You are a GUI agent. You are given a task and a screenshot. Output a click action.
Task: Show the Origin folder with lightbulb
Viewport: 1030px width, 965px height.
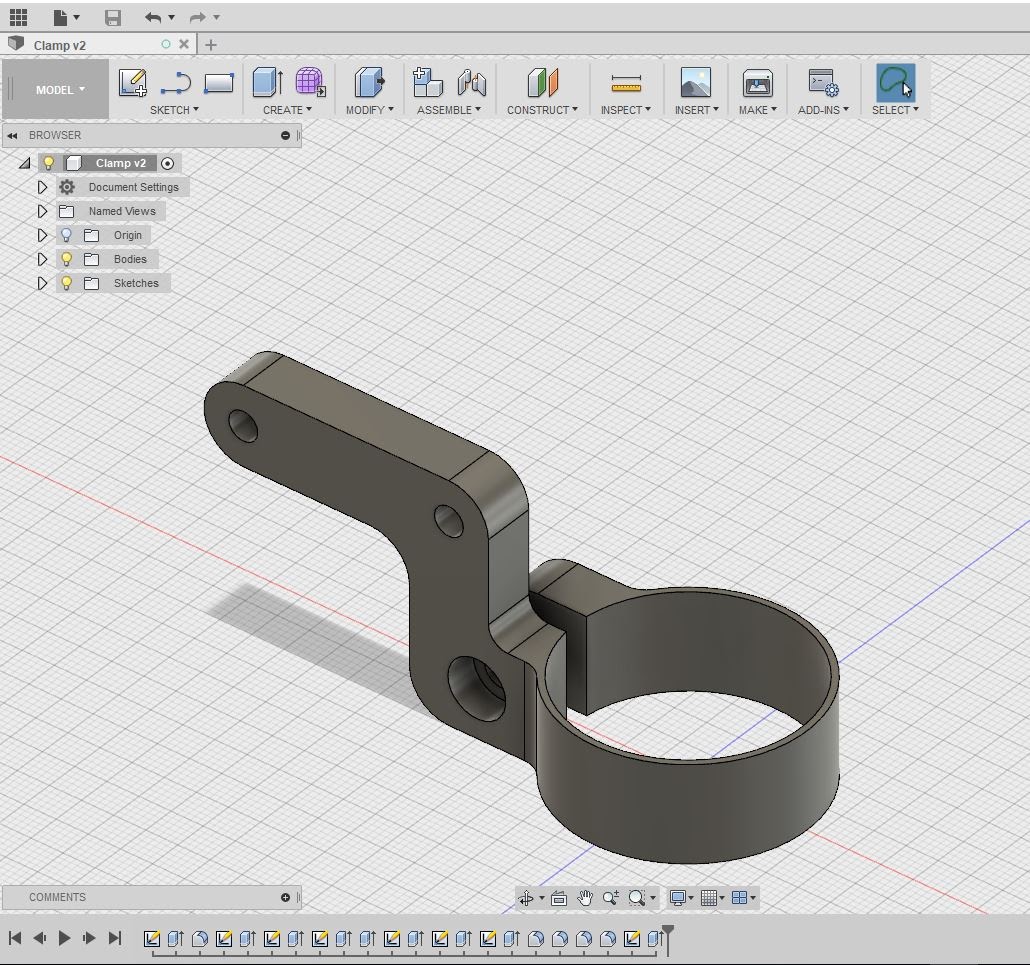pyautogui.click(x=67, y=235)
